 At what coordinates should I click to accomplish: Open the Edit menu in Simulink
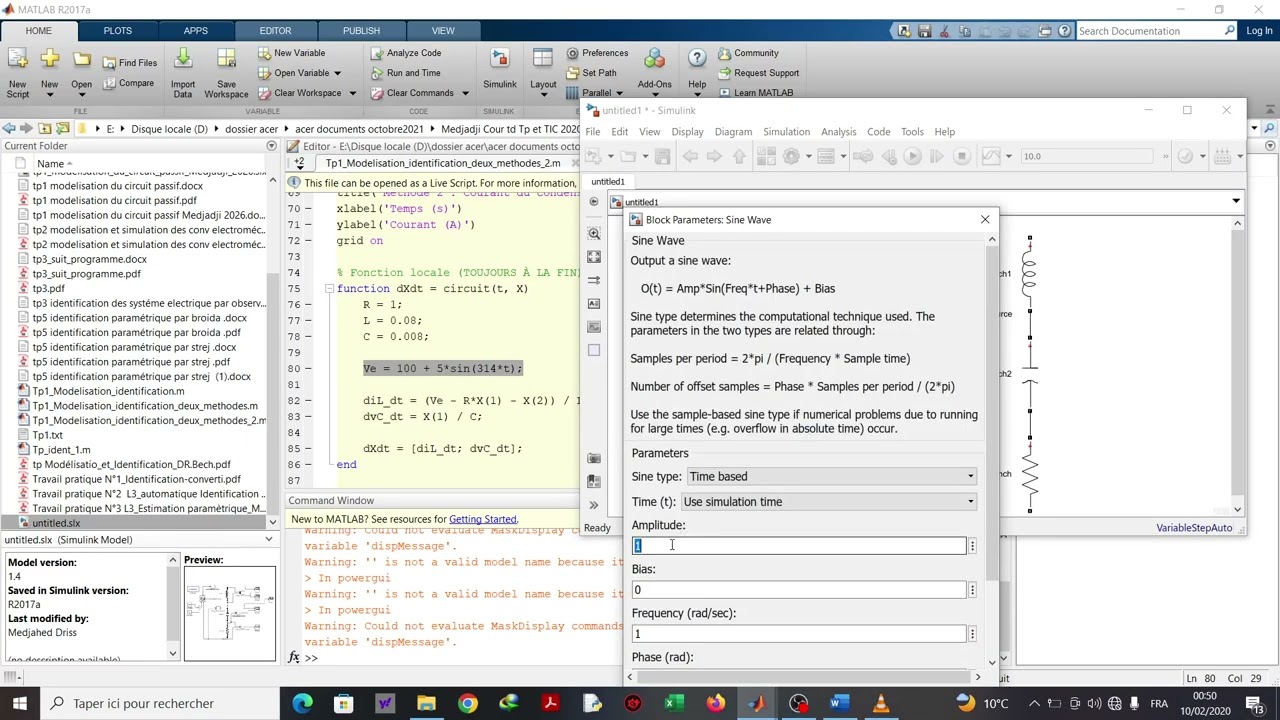pos(620,132)
